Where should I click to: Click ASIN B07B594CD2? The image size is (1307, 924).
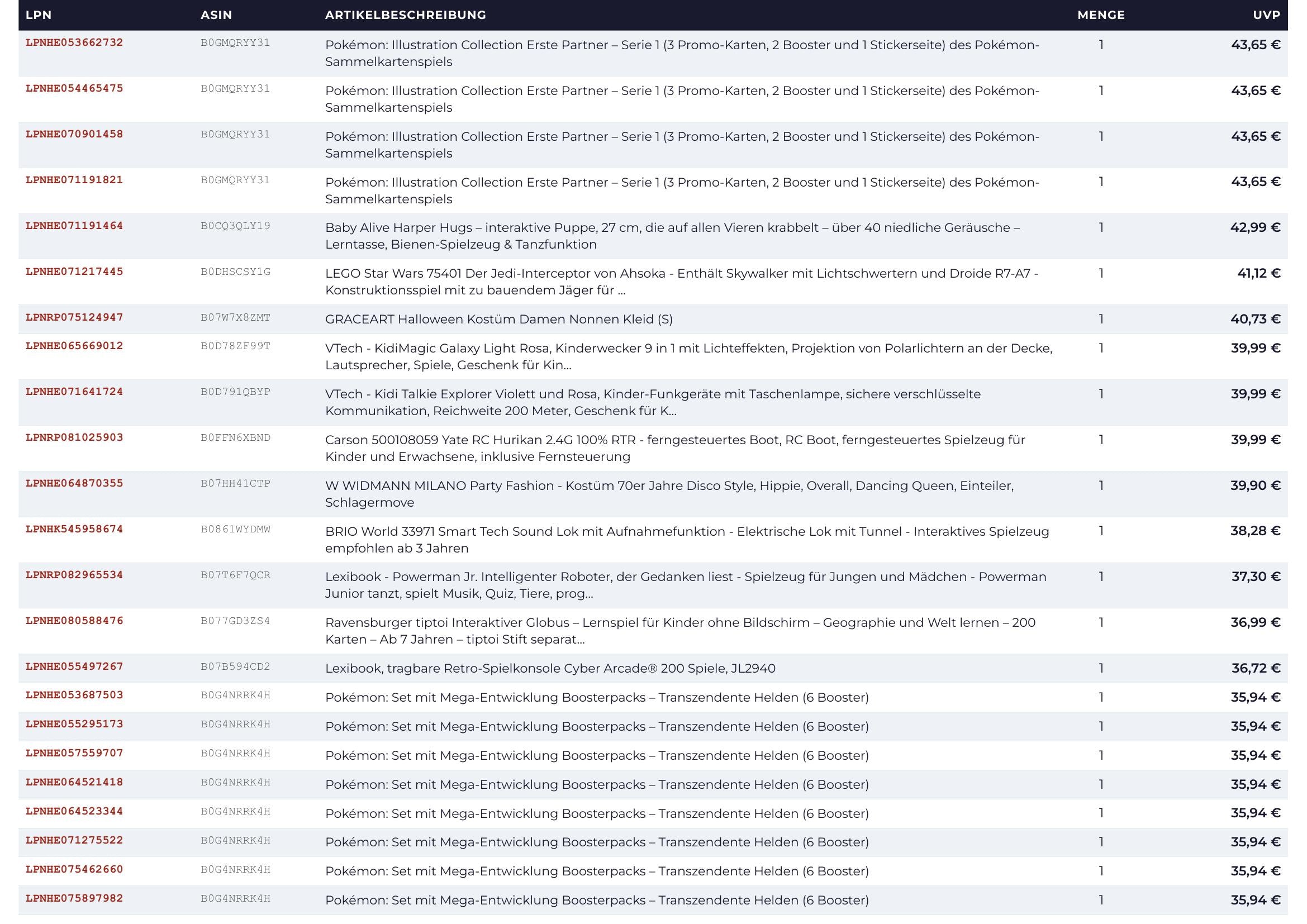(235, 666)
